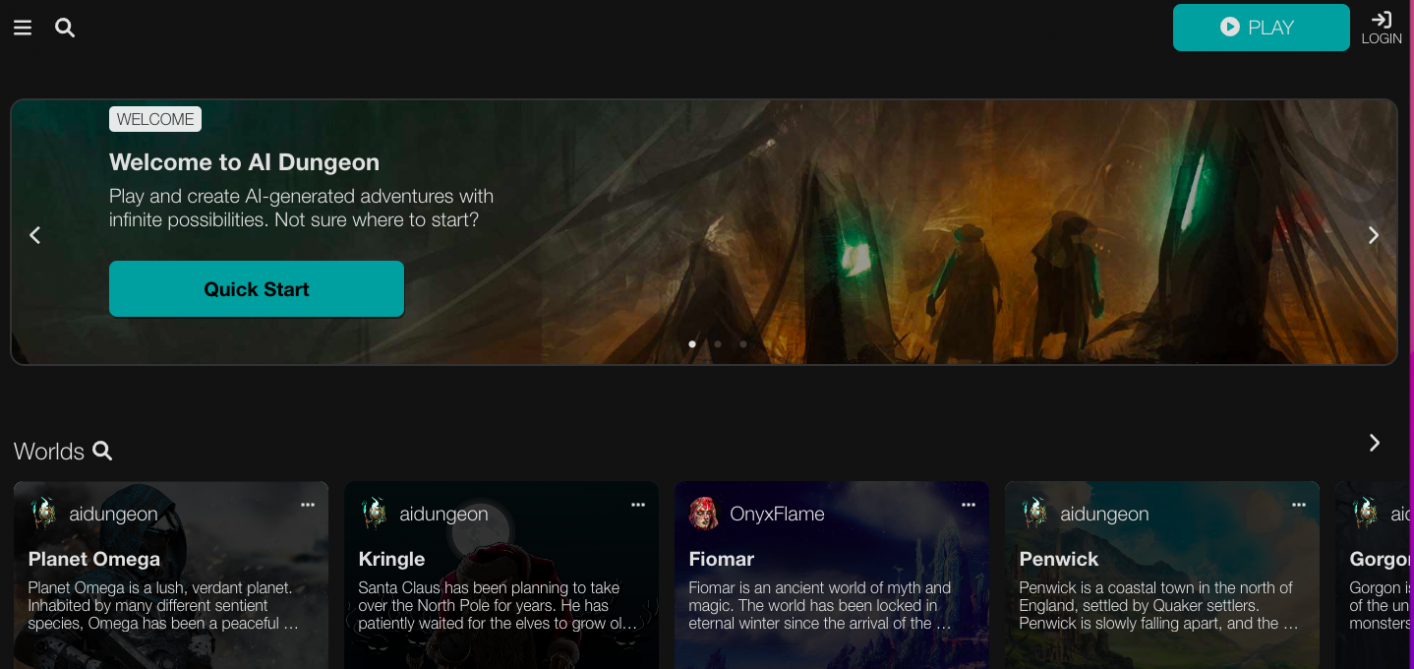Select the first carousel dot
1414x669 pixels.
coord(692,344)
